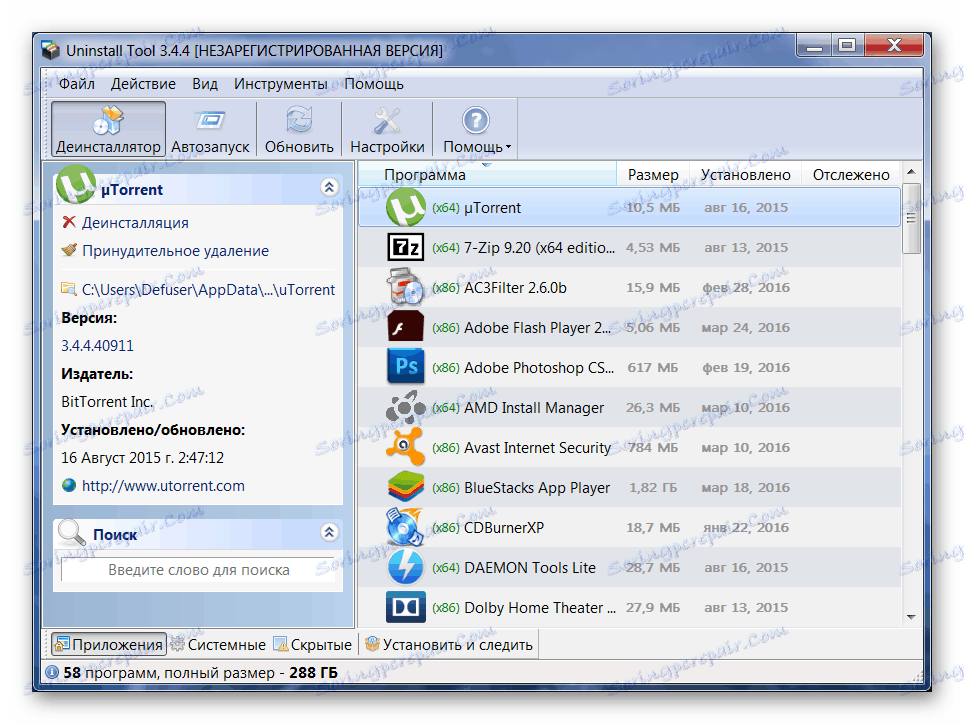Select the Adobe Flash Player icon
Viewport: 964px width, 724px height.
click(x=406, y=326)
